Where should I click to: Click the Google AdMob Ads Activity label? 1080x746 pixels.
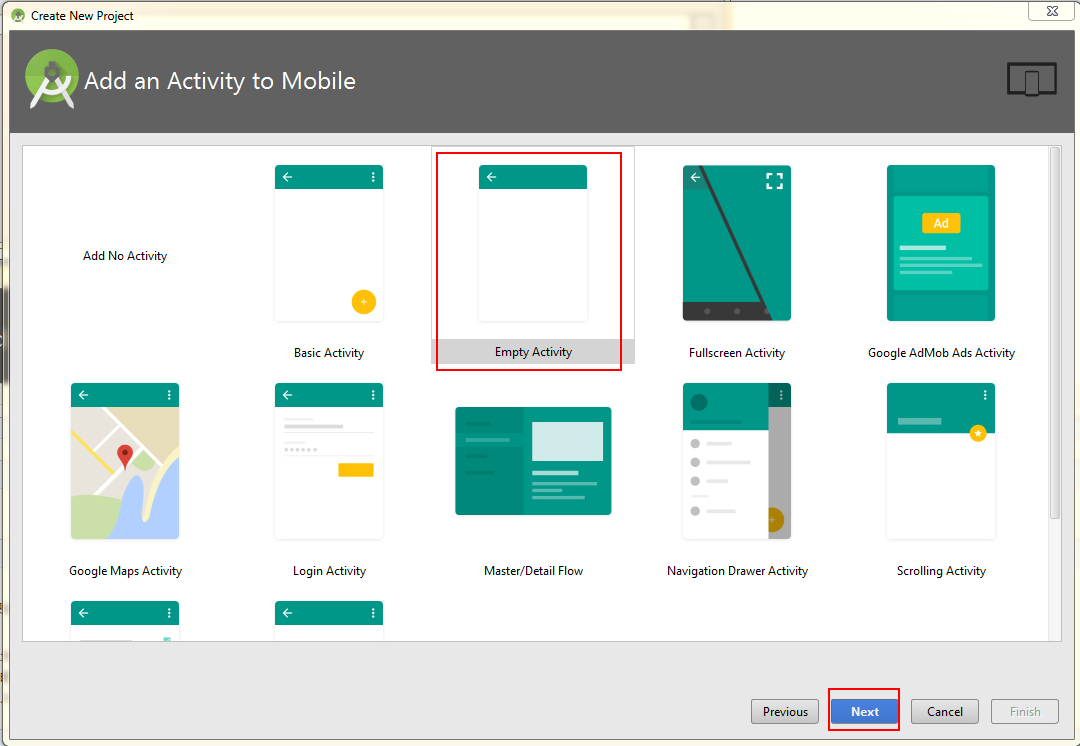941,353
